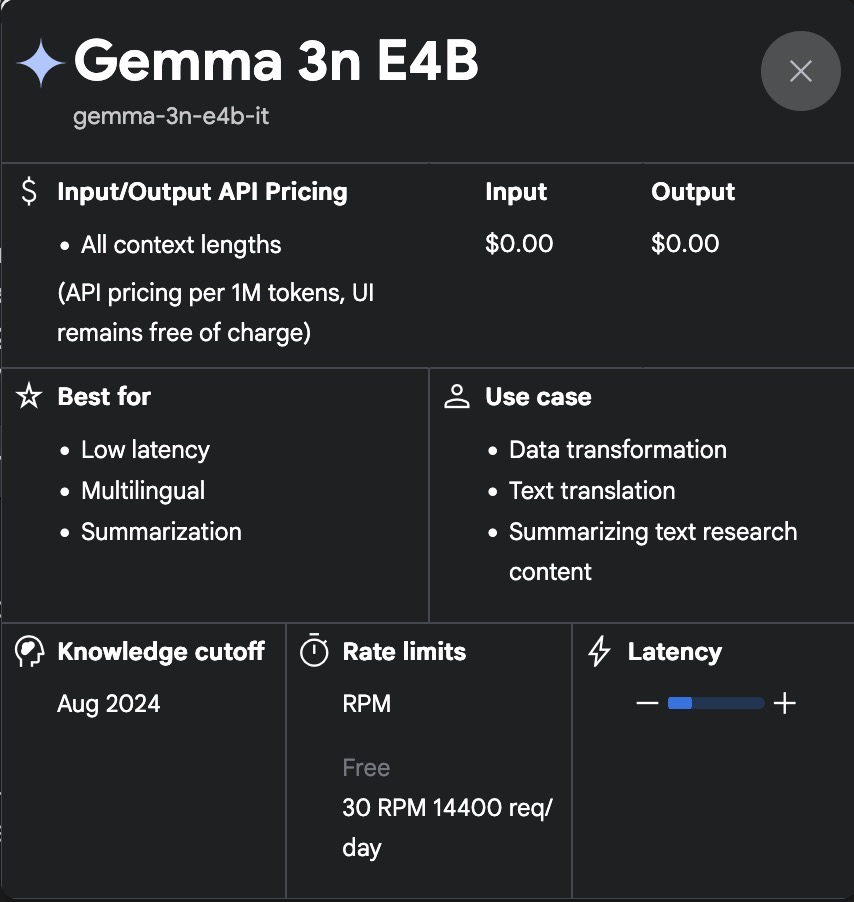
Task: Click the Low latency bullet item
Action: (x=145, y=450)
